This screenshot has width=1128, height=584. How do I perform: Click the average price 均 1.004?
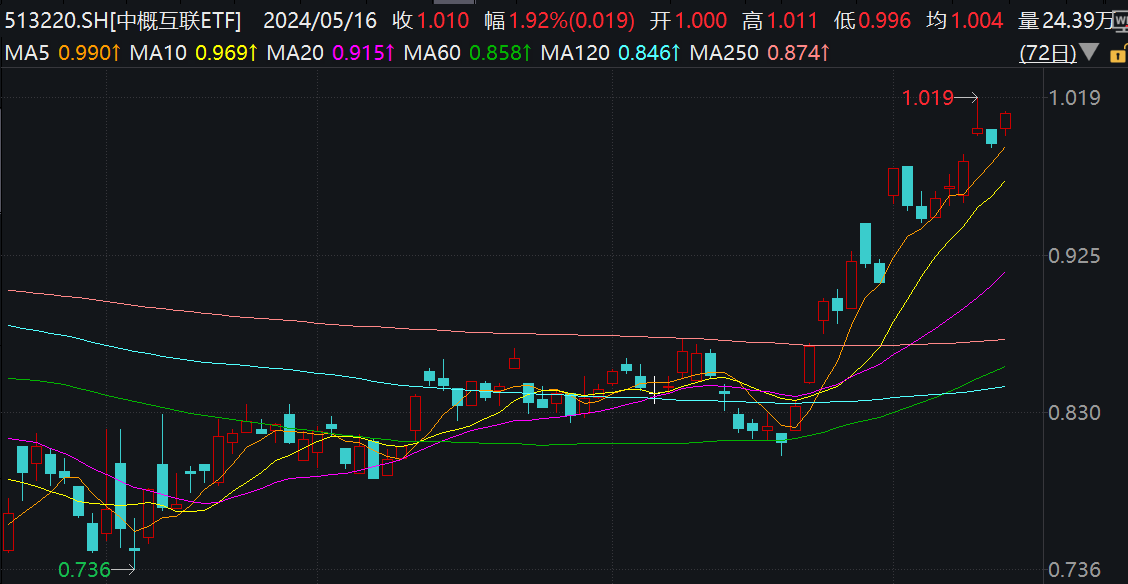[x=965, y=21]
